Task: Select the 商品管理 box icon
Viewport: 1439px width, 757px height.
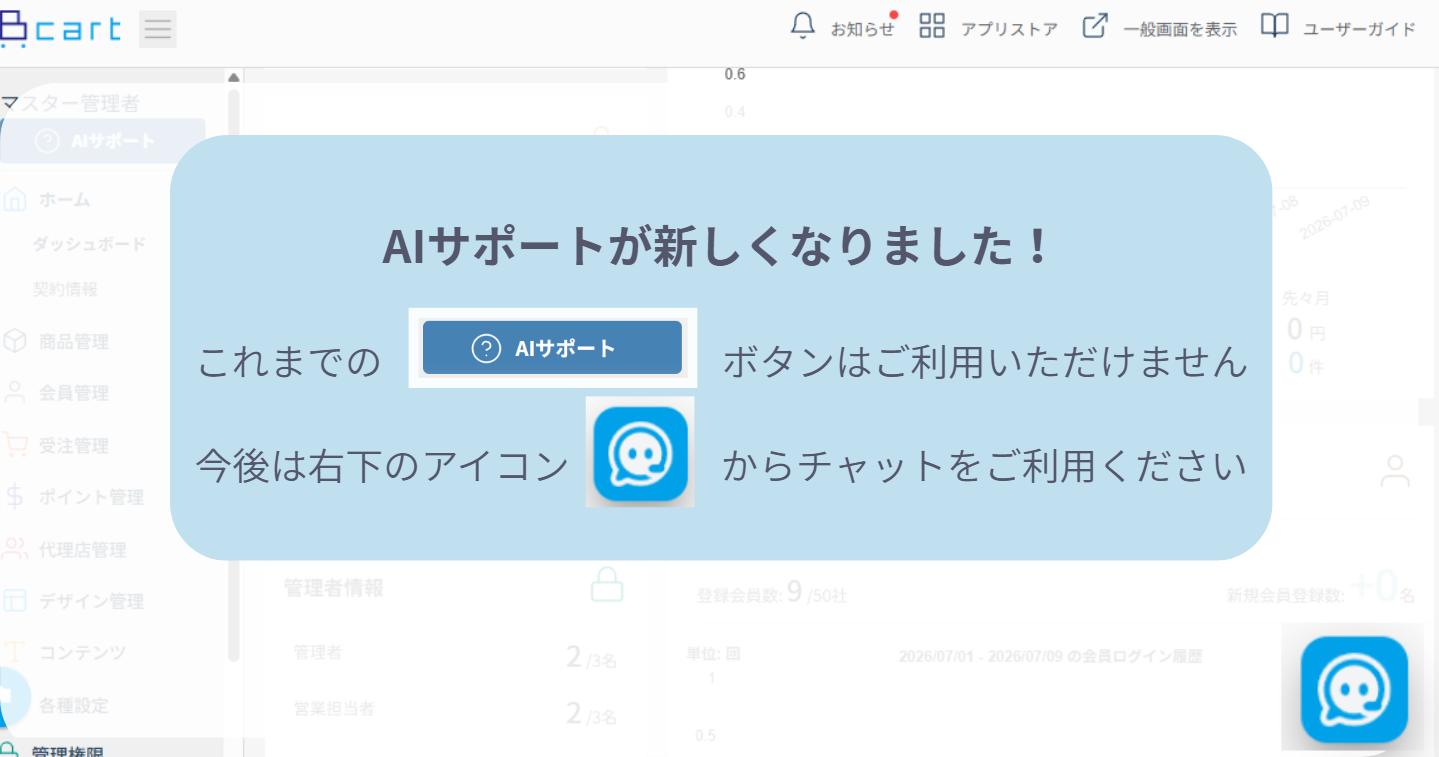Action: (x=15, y=342)
